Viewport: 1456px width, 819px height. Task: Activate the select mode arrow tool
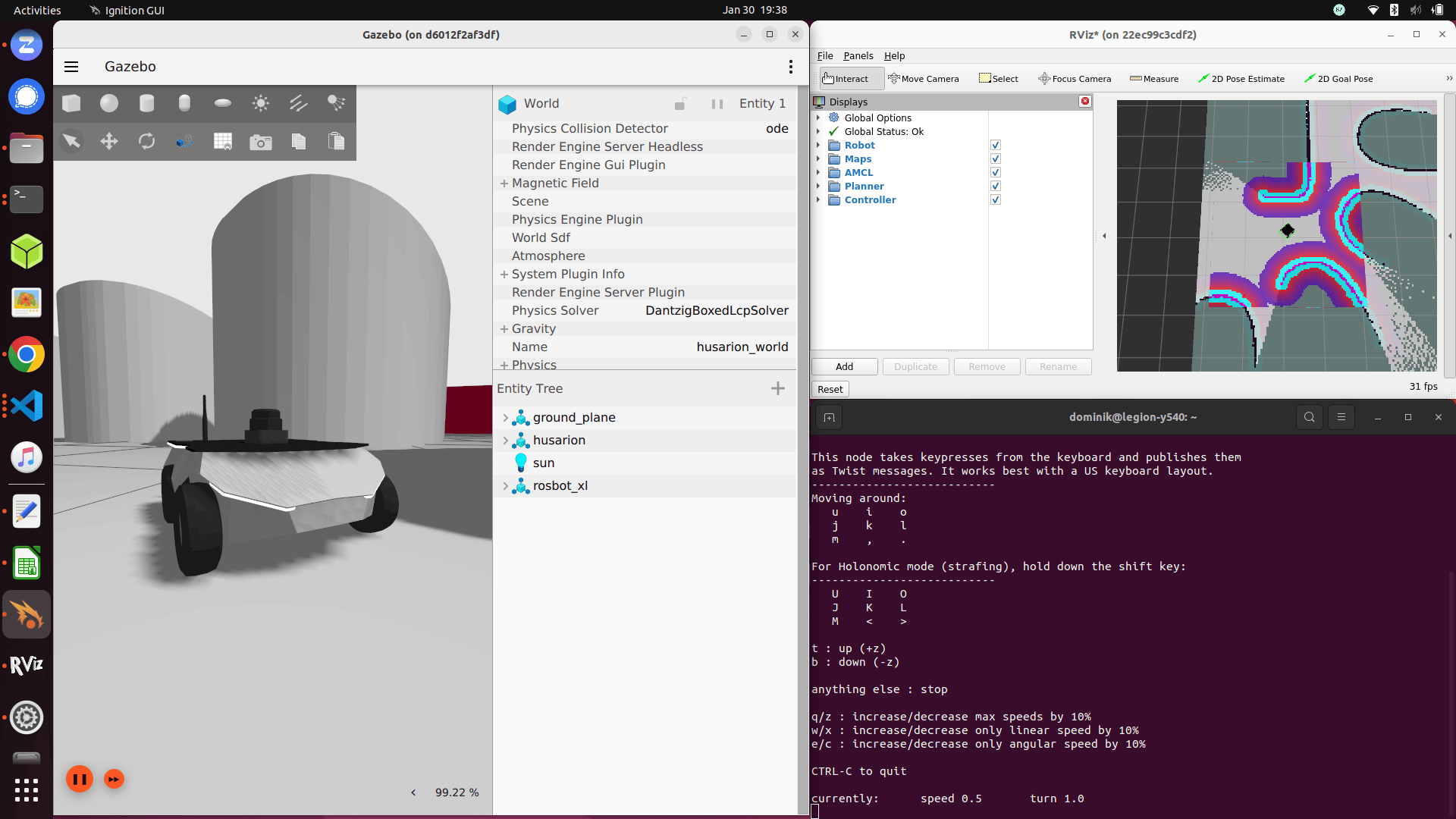(71, 141)
